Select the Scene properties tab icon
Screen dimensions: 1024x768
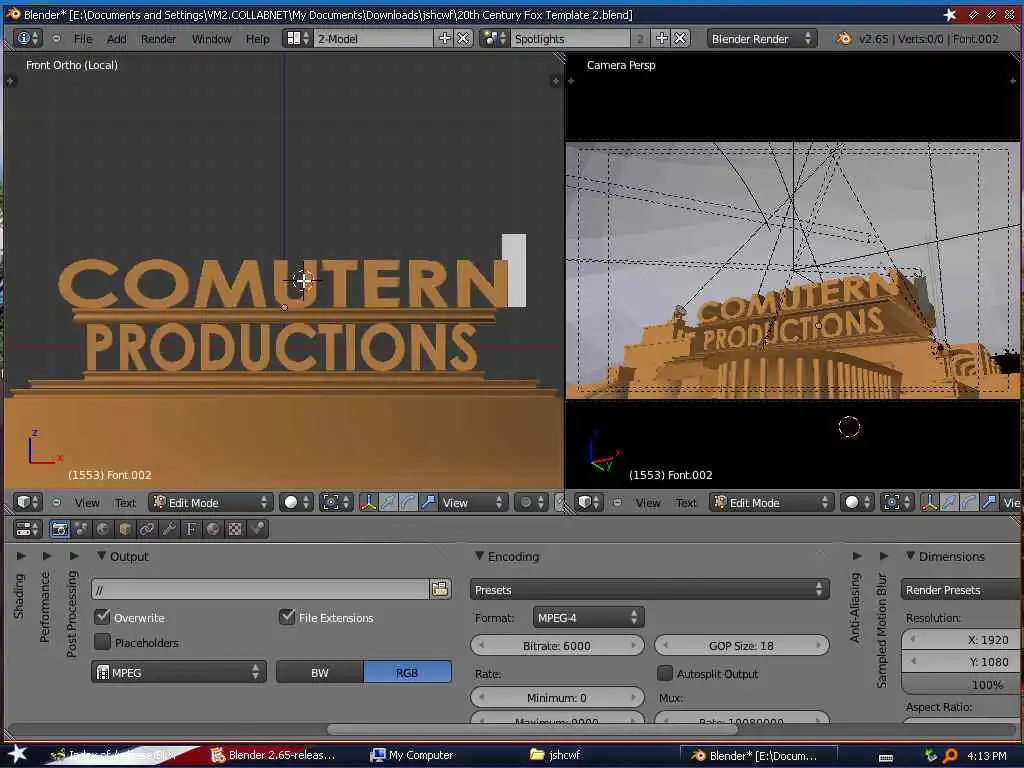pyautogui.click(x=82, y=529)
